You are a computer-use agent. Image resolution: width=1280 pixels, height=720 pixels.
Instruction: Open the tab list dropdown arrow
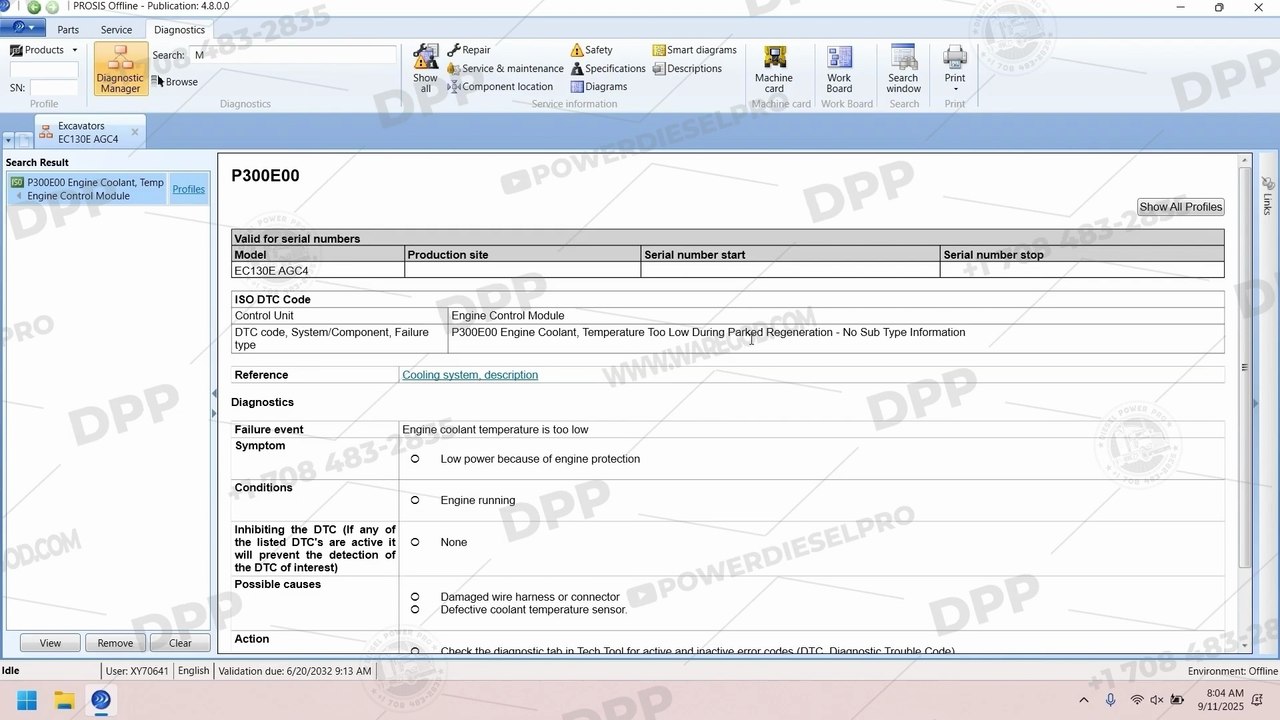8,140
